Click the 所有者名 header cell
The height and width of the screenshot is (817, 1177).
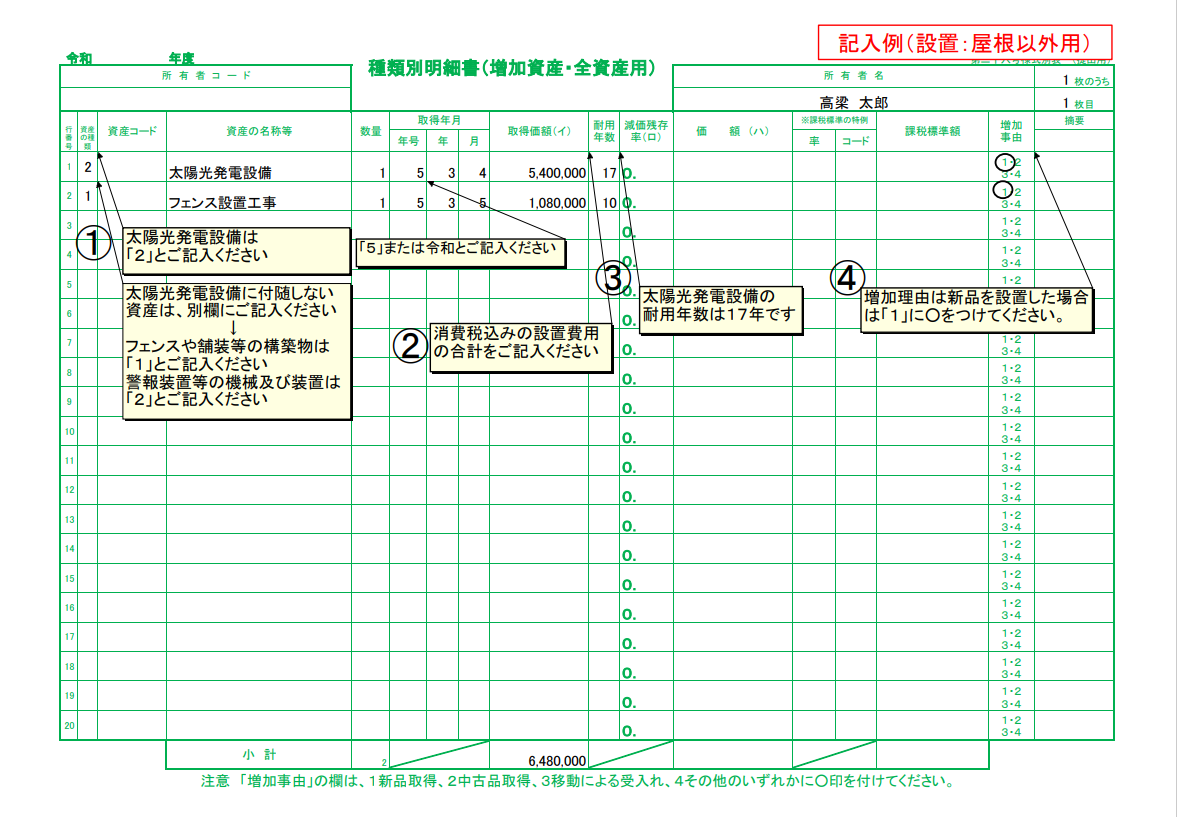click(x=853, y=76)
